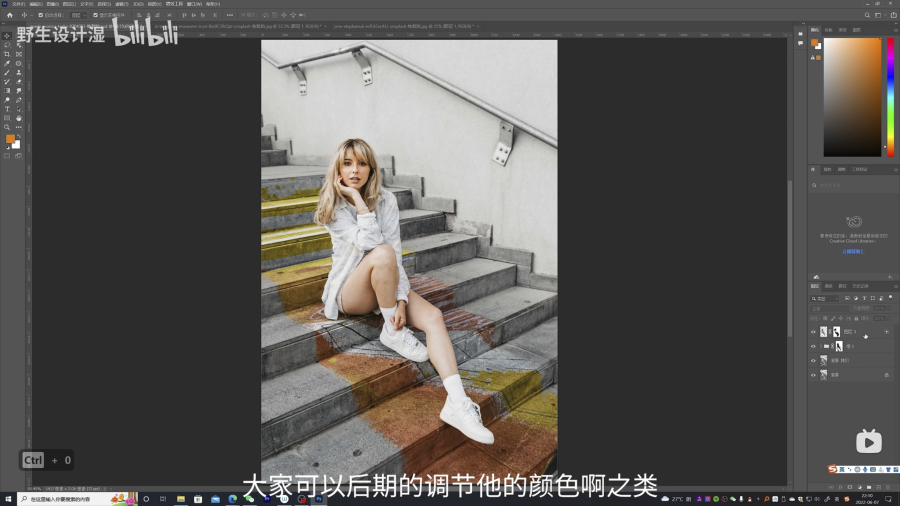Click the three-dots more align options

point(230,15)
